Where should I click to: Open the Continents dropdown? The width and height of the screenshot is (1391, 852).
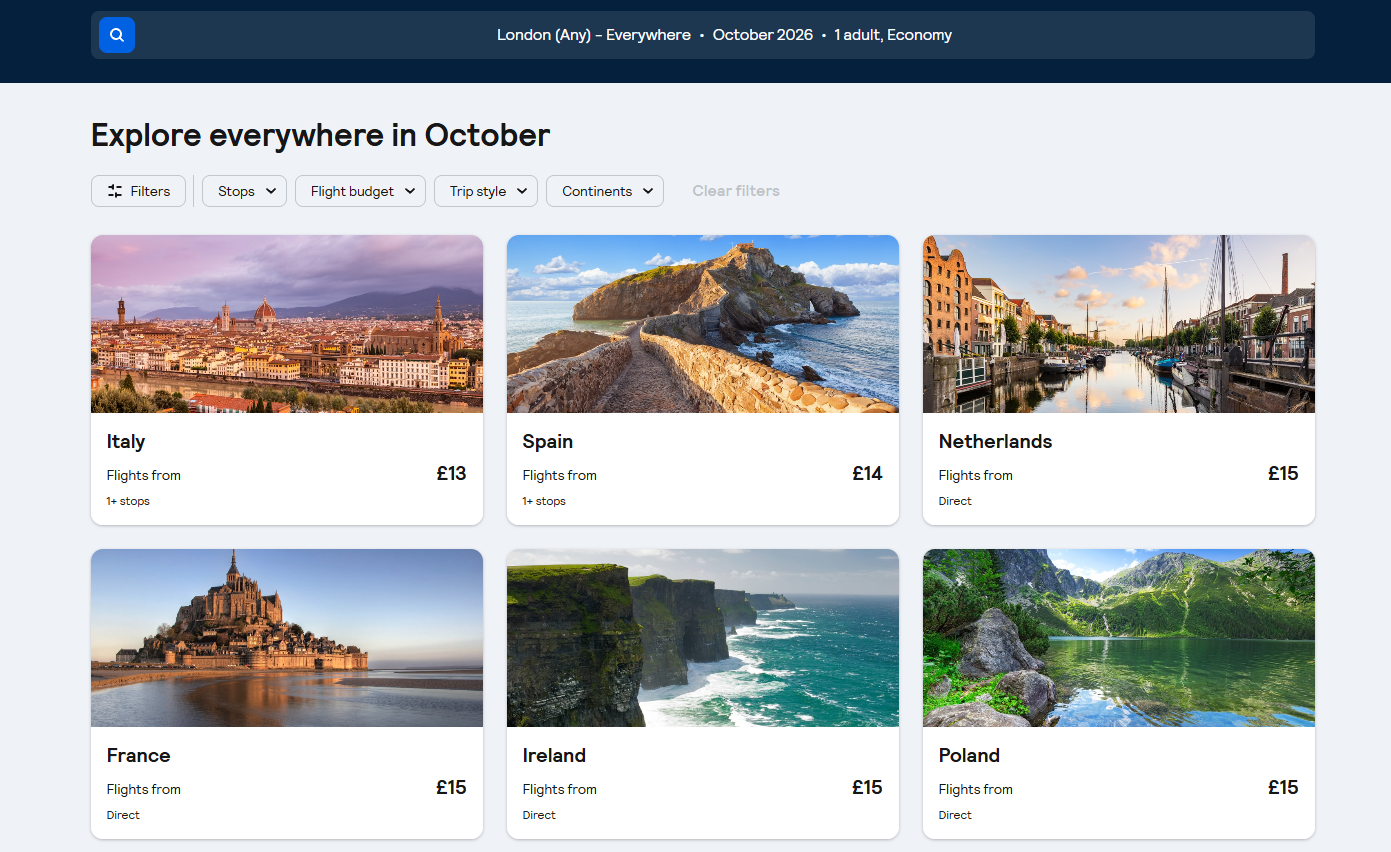[605, 191]
